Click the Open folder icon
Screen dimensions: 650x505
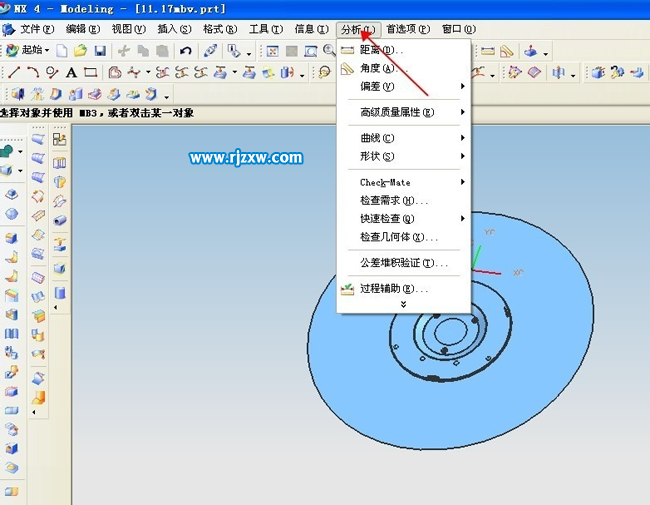tap(80, 51)
